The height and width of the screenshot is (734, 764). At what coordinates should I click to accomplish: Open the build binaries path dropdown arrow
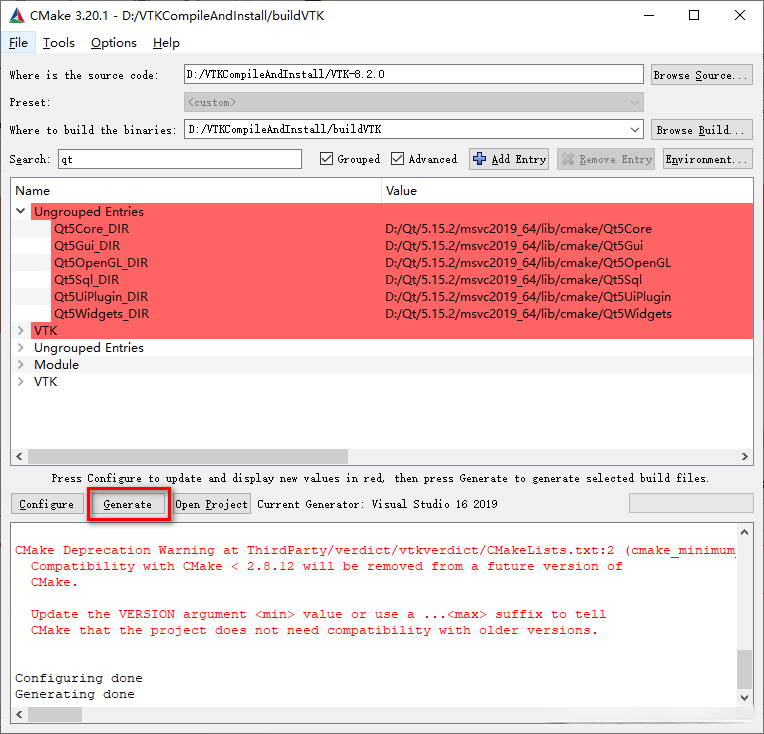click(634, 130)
